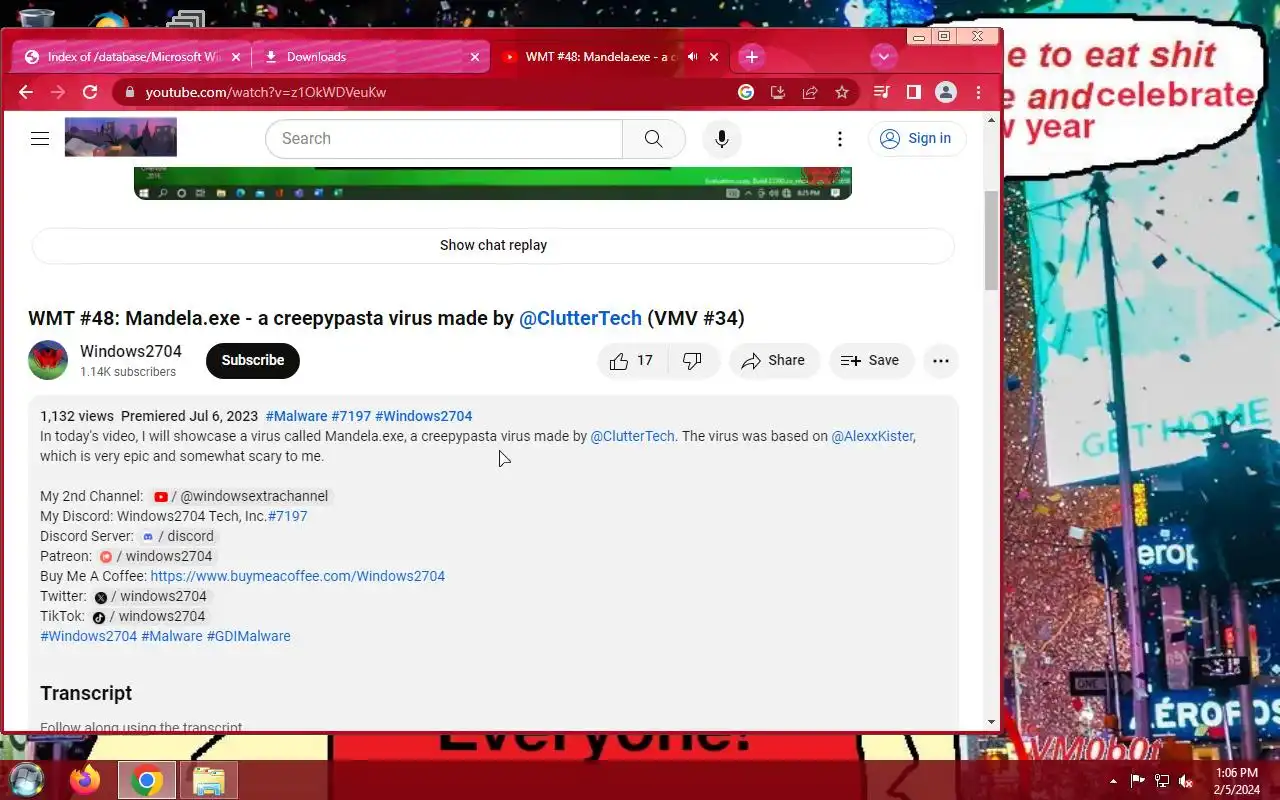Click the search magnifier button
The width and height of the screenshot is (1280, 800).
coord(654,139)
